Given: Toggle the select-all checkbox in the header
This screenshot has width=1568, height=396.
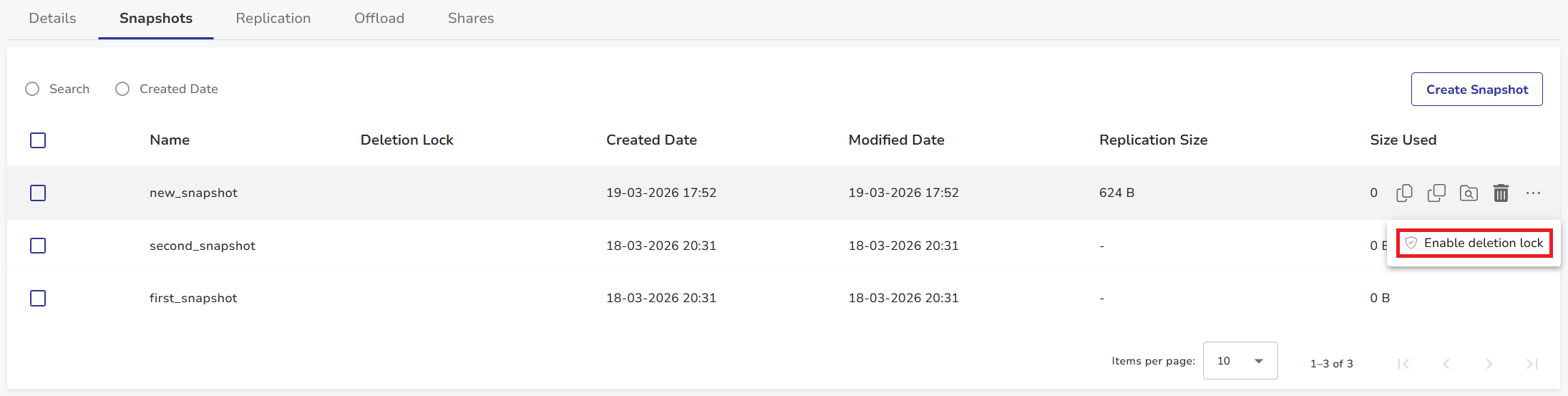Looking at the screenshot, I should point(38,140).
